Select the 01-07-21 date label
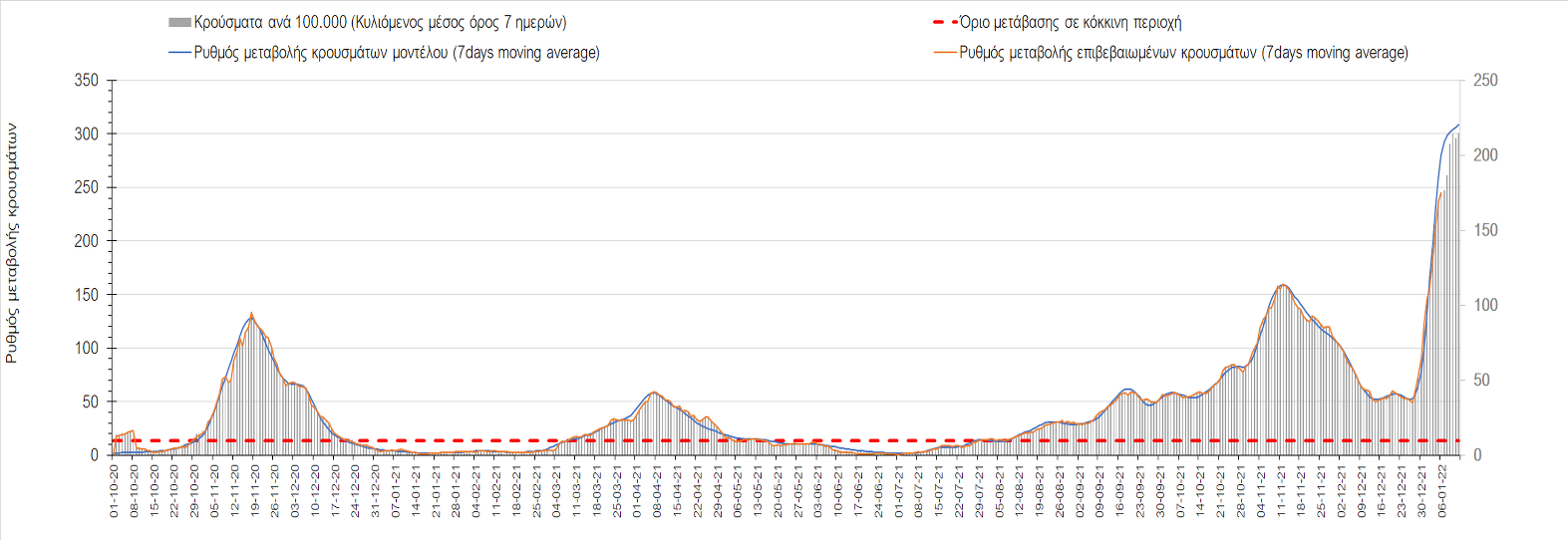Screen dimensions: 1568x540 pos(898,490)
